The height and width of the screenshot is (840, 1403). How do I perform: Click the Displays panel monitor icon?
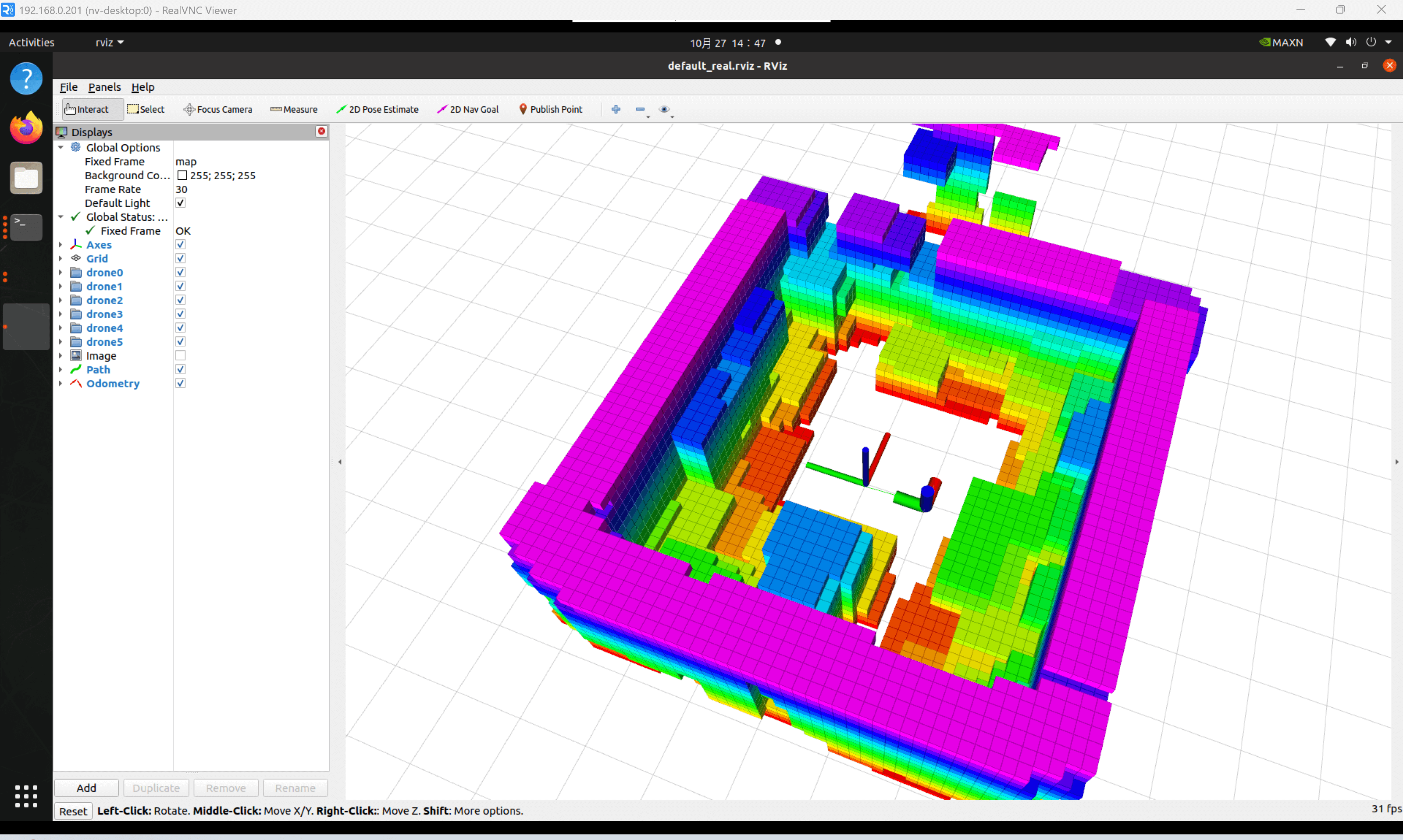pyautogui.click(x=62, y=132)
